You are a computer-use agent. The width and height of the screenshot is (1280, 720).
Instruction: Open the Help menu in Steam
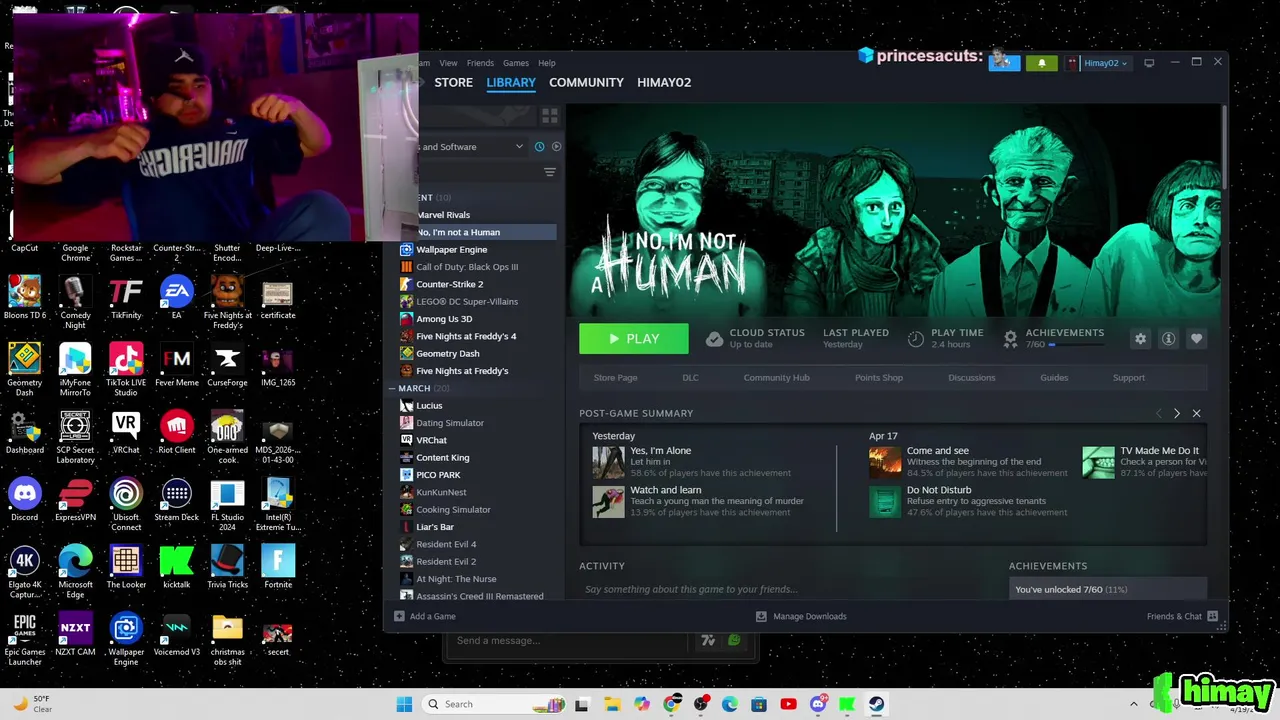547,63
